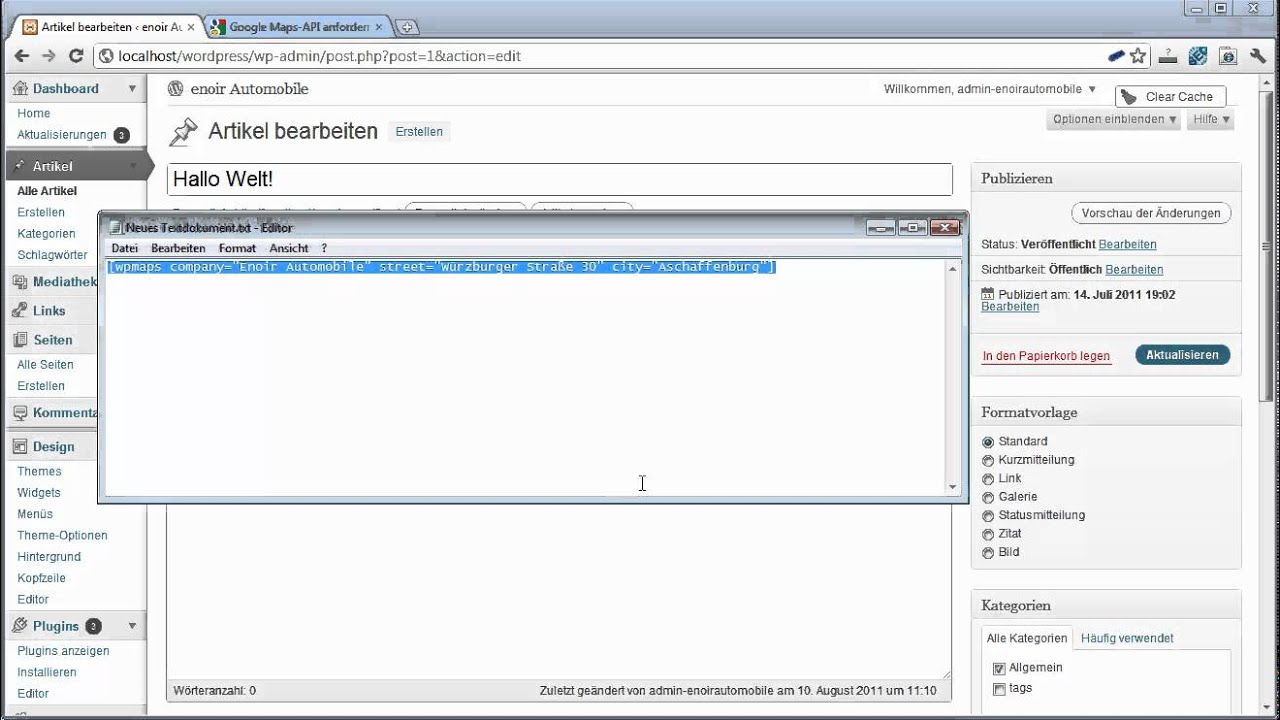Click the Plugins plug icon in sidebar
This screenshot has height=720, width=1280.
pos(20,626)
